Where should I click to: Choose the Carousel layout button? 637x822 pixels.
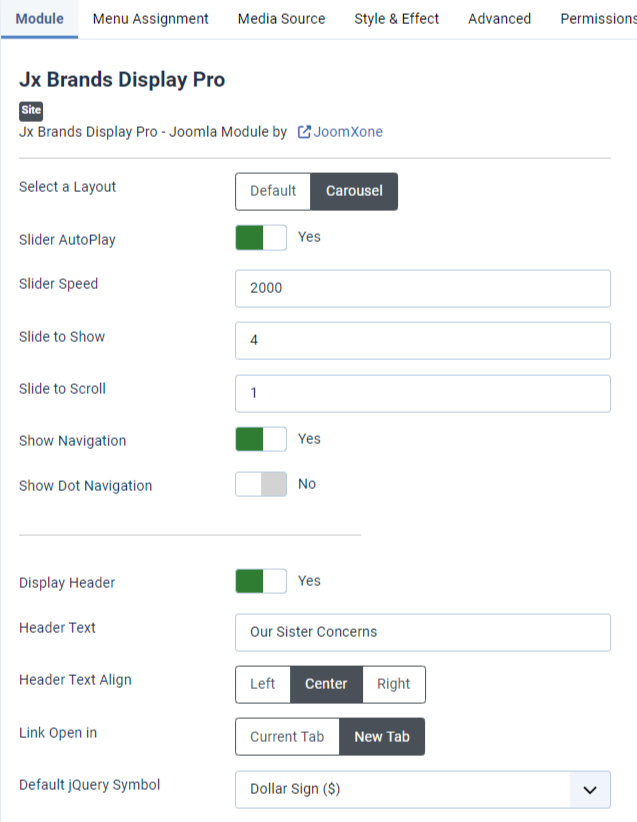click(354, 191)
